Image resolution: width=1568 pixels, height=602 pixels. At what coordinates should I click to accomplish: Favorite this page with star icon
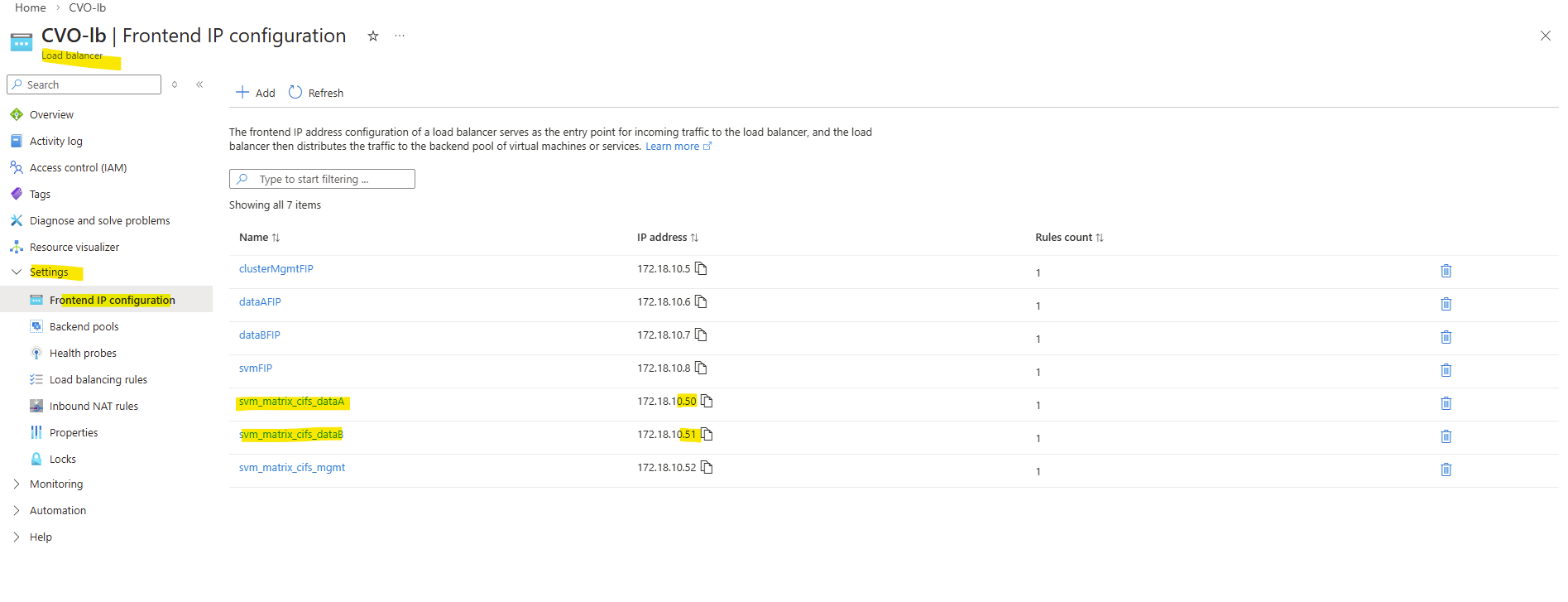373,36
